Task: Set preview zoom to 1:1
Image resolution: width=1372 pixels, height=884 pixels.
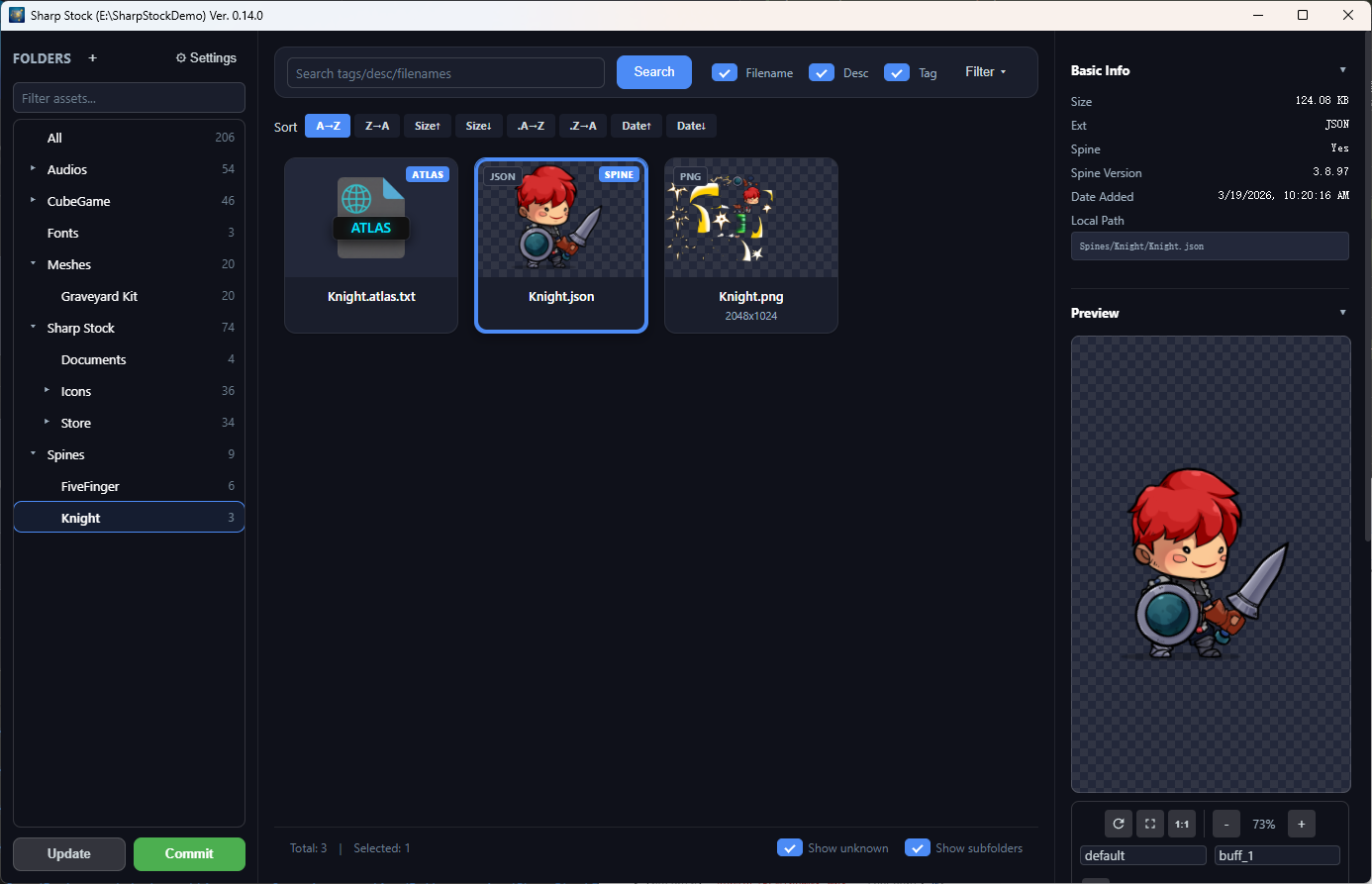Action: point(1182,824)
